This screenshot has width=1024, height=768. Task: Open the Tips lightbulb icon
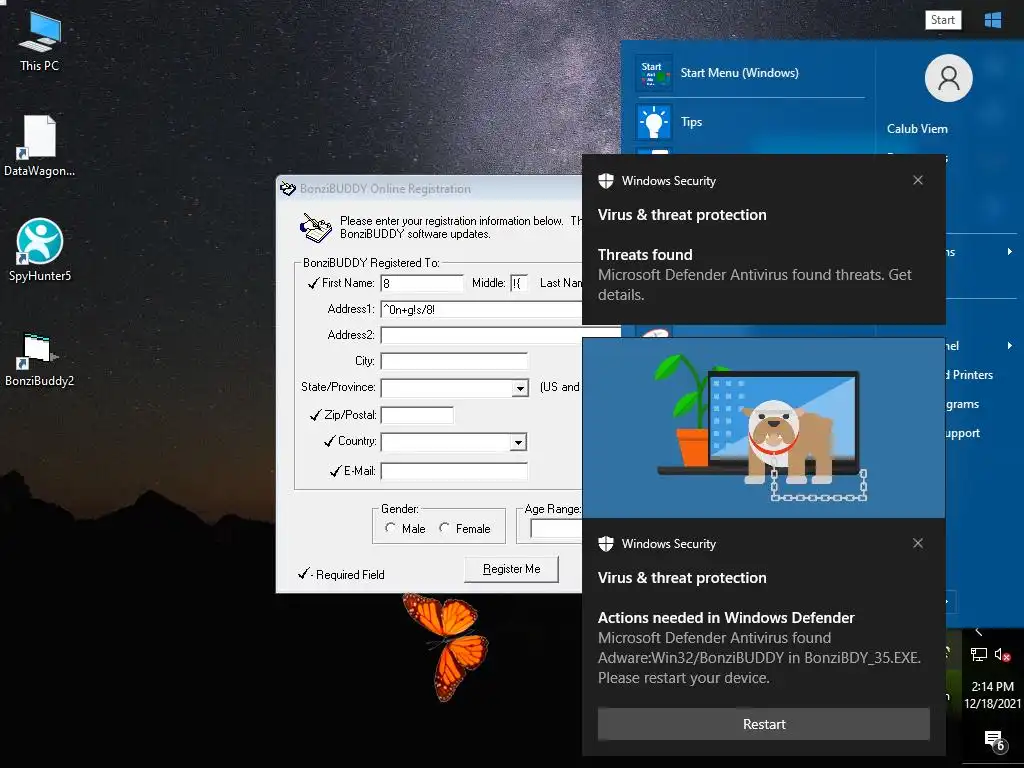(654, 122)
